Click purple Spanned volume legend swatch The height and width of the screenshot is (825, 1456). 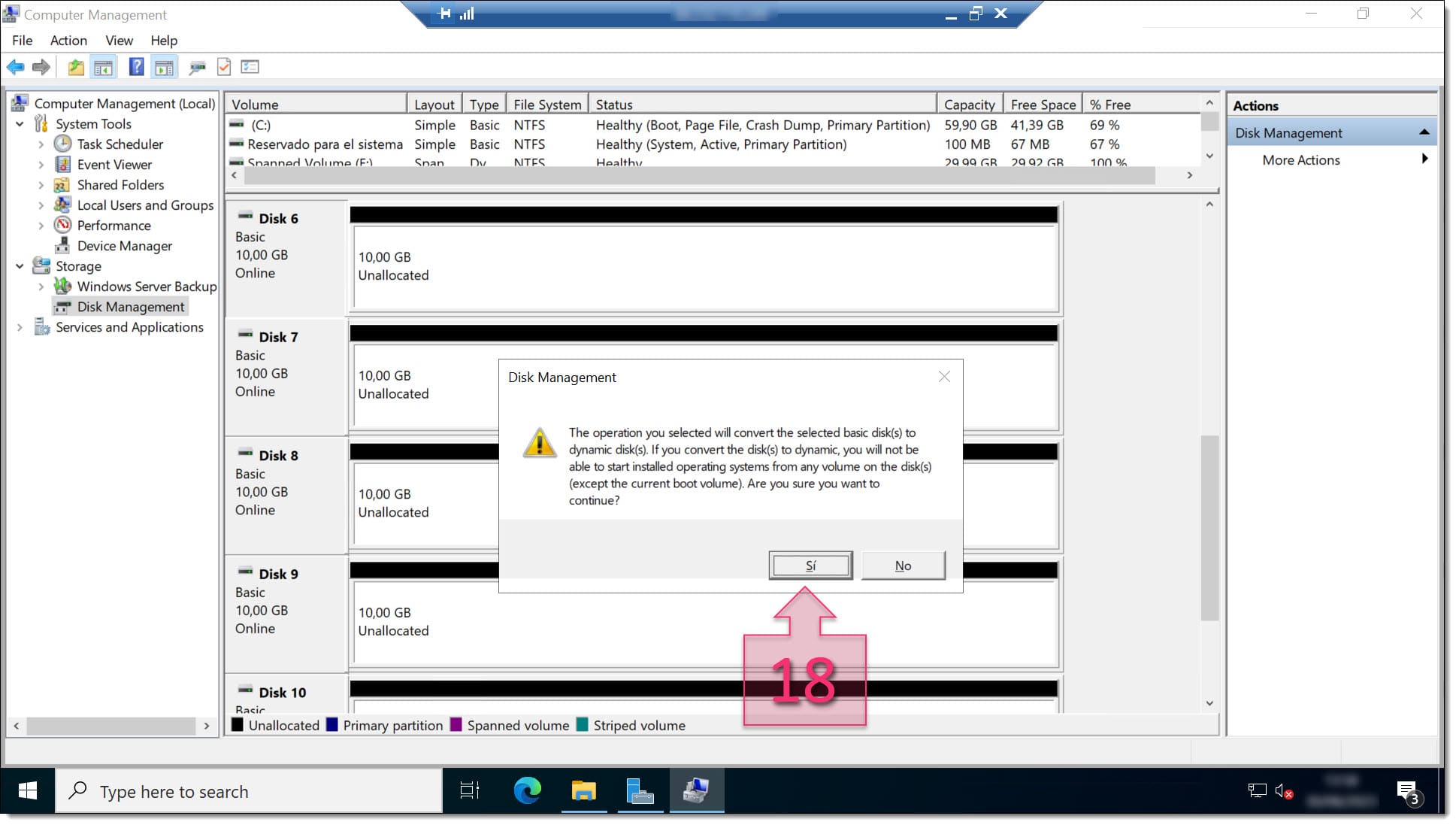coord(456,725)
